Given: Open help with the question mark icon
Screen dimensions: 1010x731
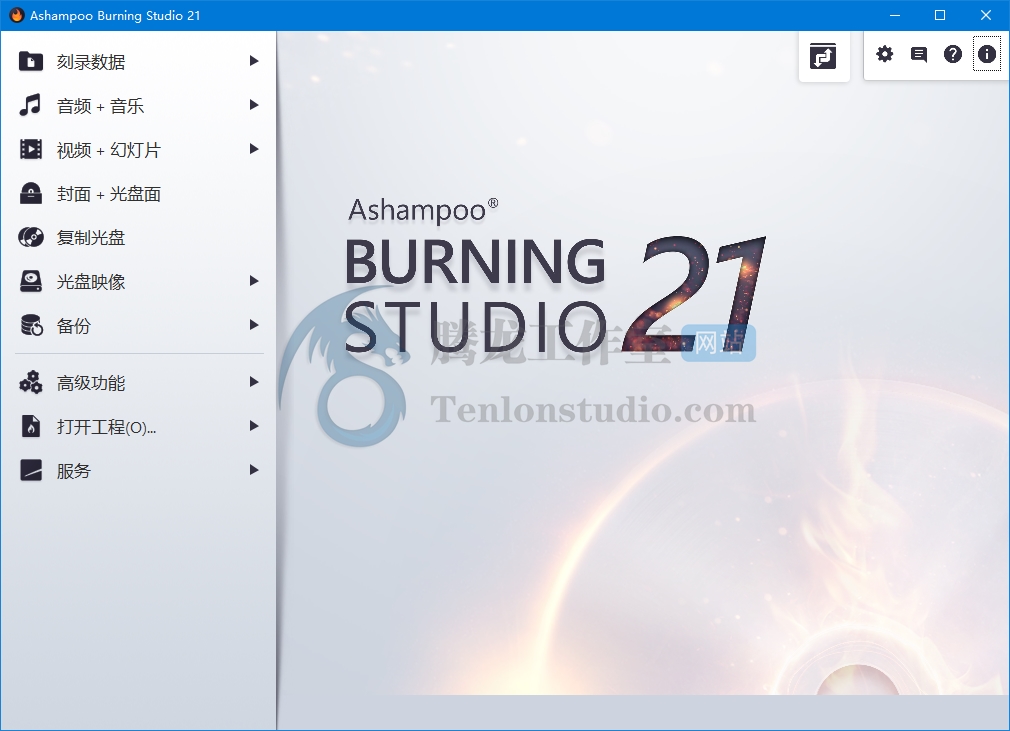Looking at the screenshot, I should [953, 54].
